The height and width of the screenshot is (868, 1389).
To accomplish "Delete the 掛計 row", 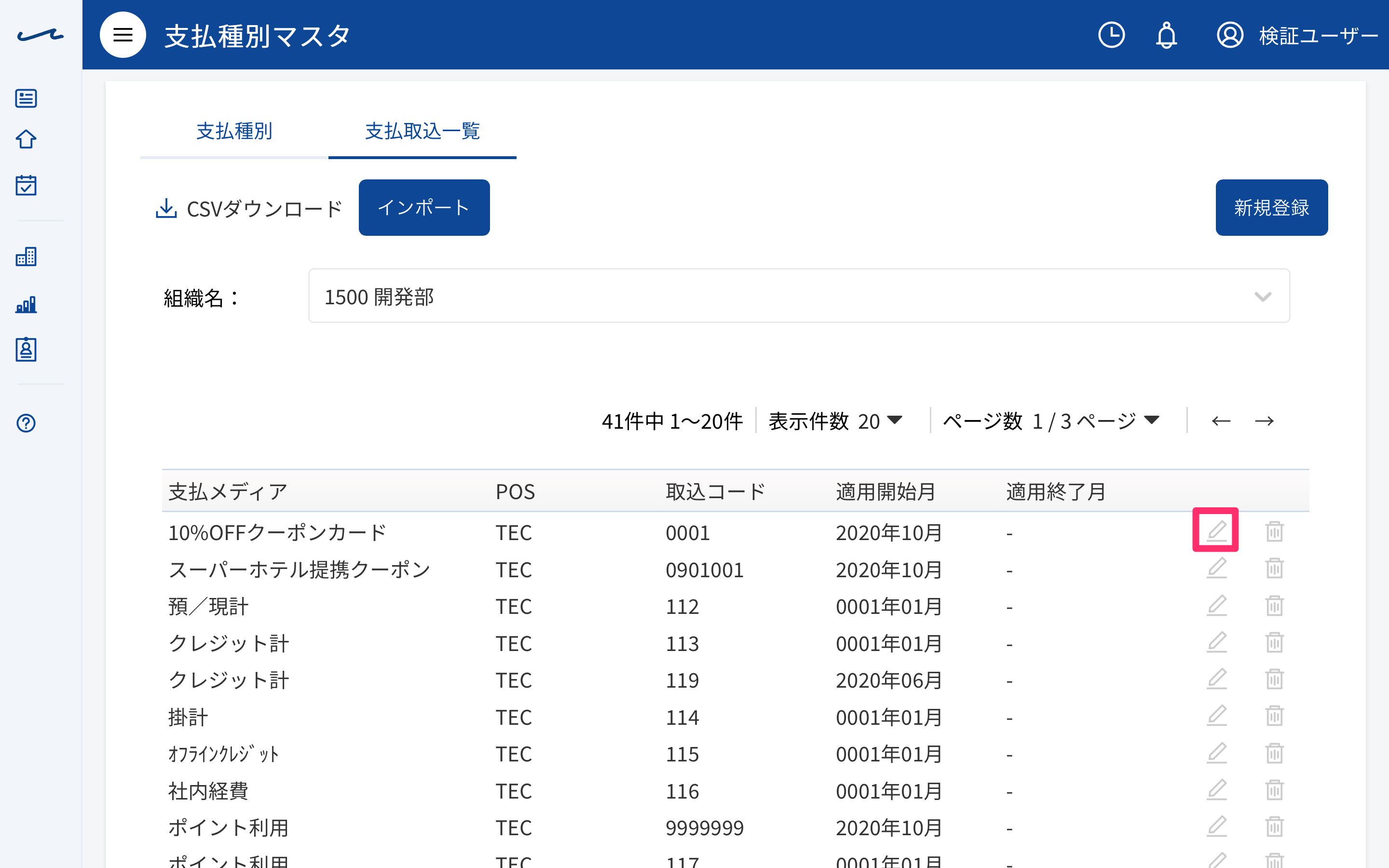I will (1274, 716).
